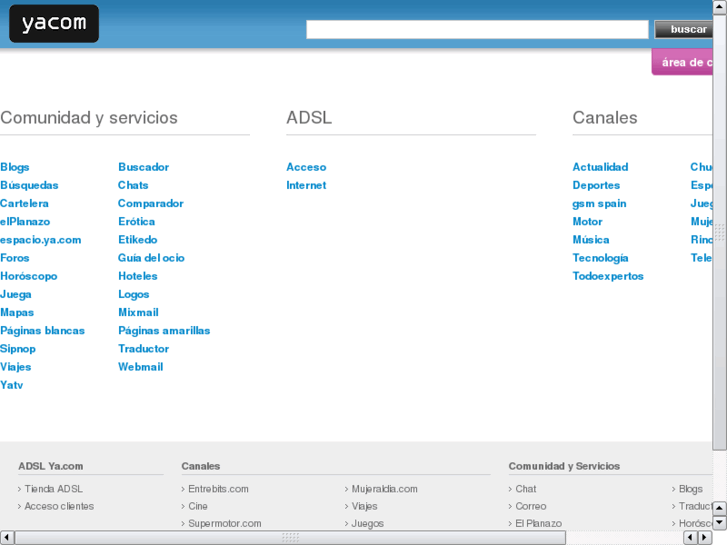Open Todoexpertos link

coord(608,276)
